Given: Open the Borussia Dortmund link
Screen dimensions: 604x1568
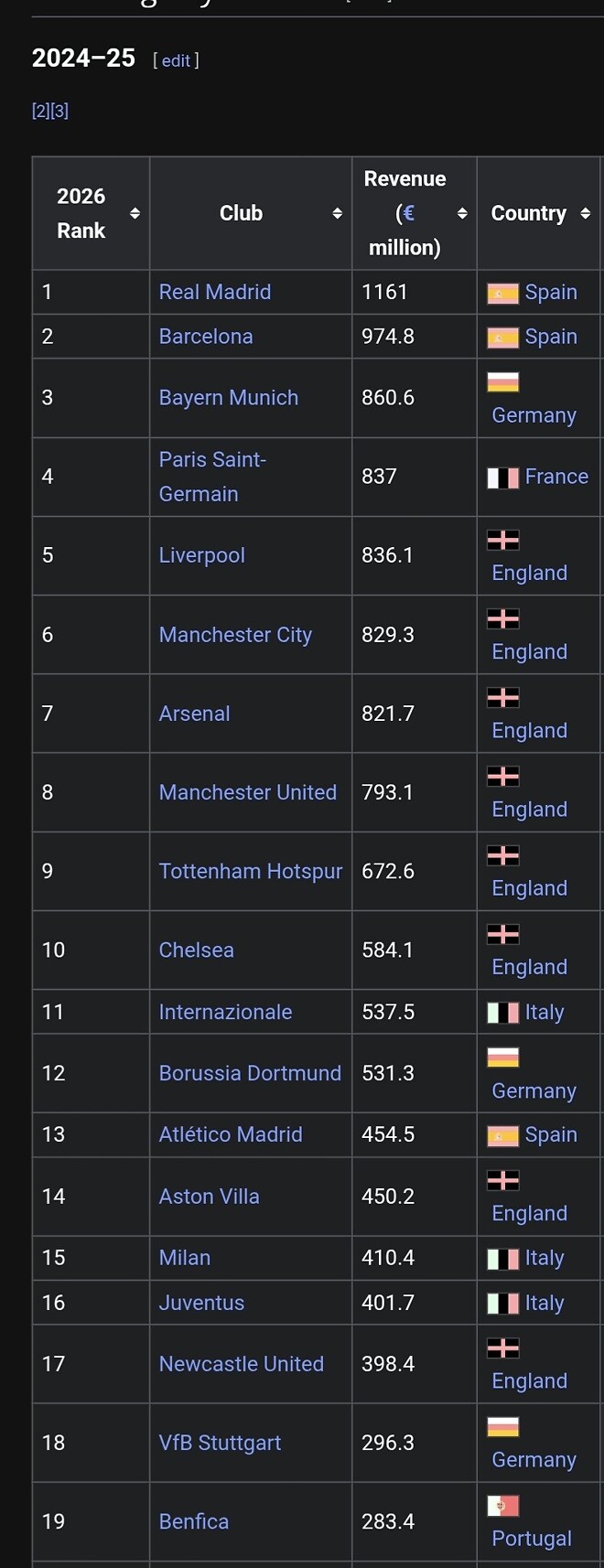Looking at the screenshot, I should pyautogui.click(x=250, y=1073).
